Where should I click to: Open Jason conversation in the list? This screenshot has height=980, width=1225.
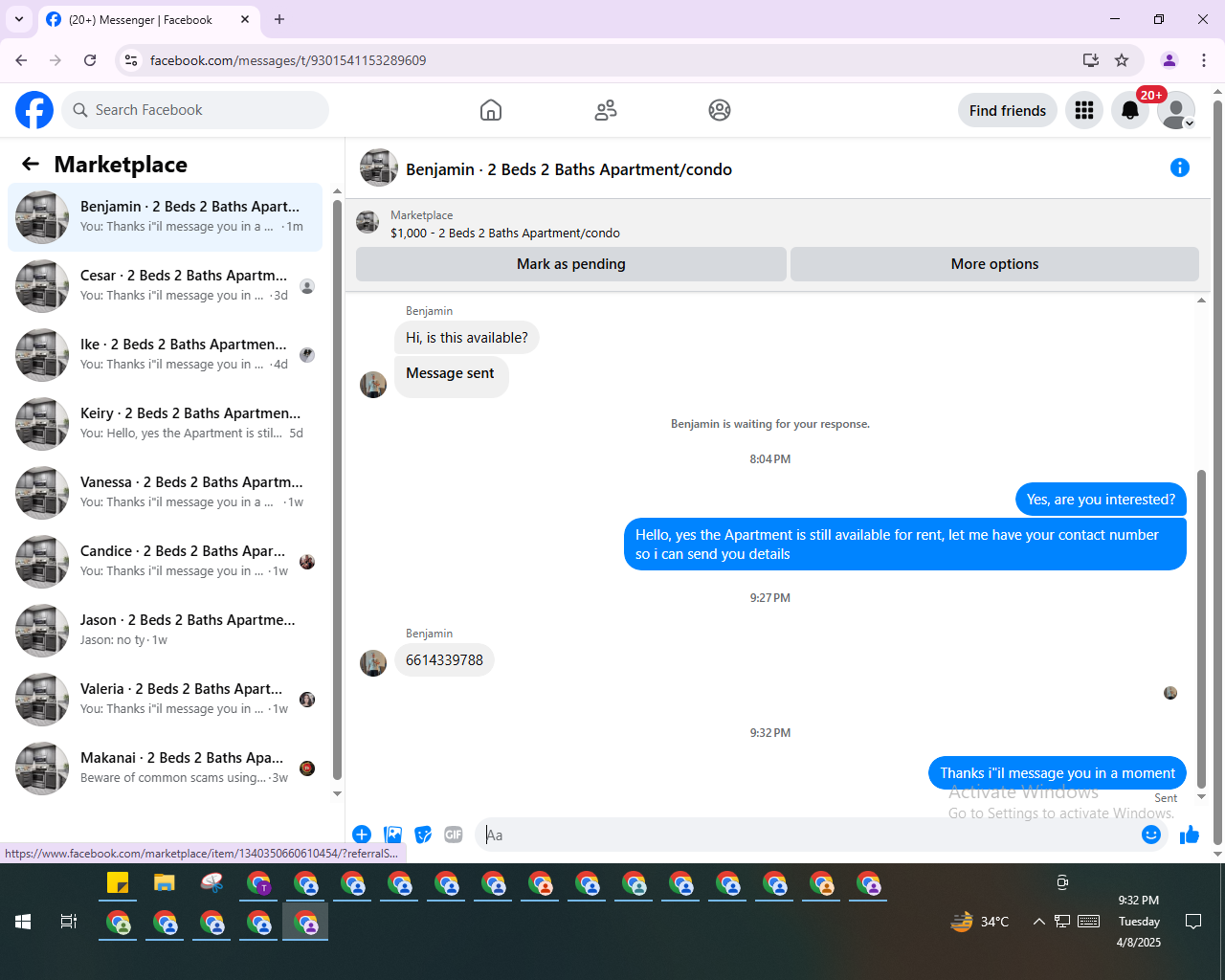tap(165, 631)
